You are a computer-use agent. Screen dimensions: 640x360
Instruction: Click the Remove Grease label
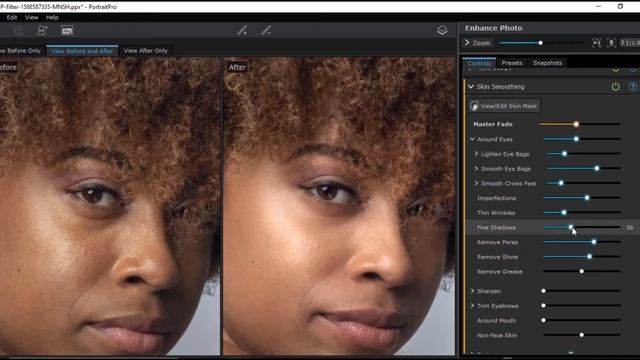(500, 271)
